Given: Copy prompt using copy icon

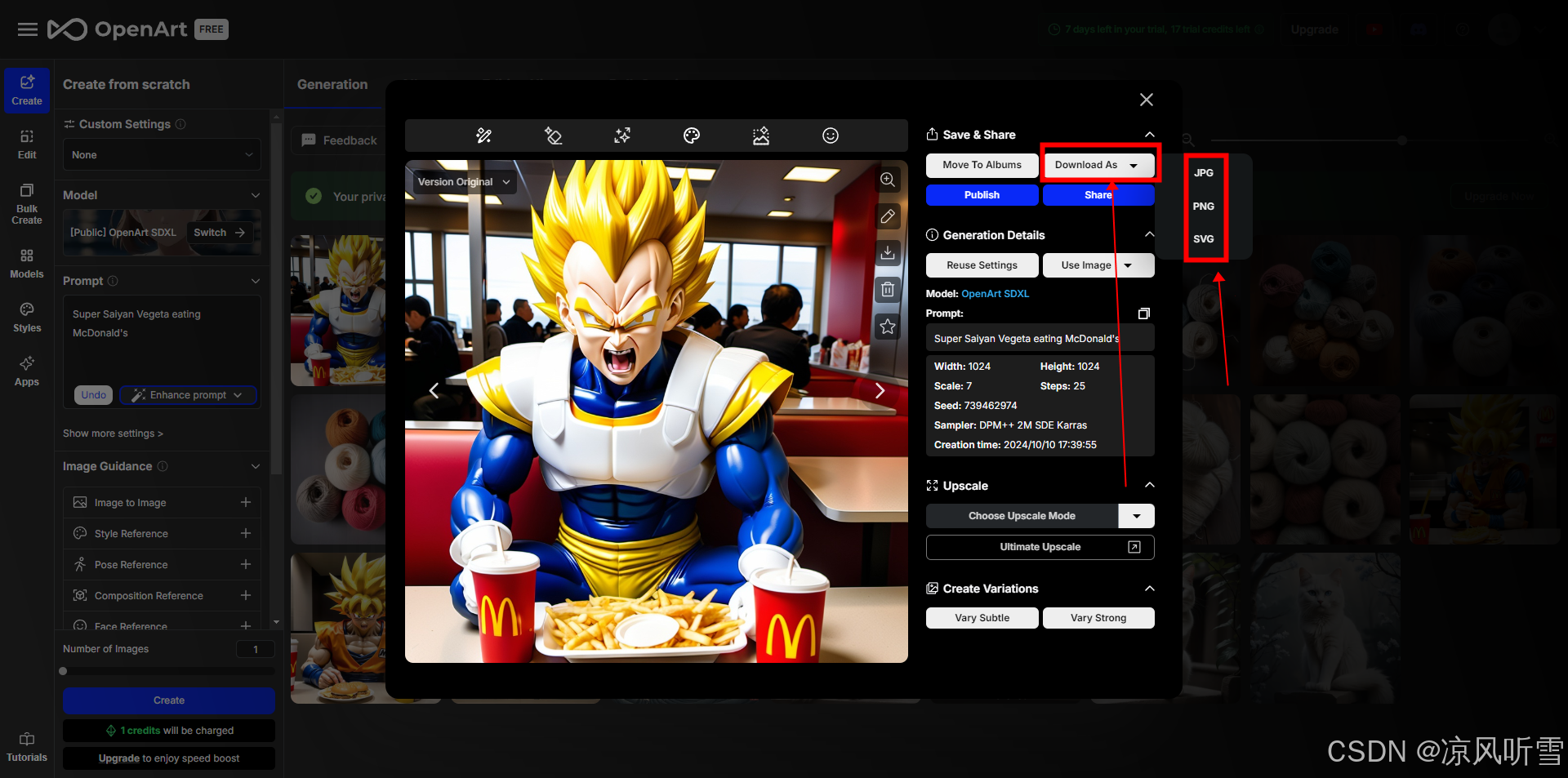Looking at the screenshot, I should tap(1144, 313).
